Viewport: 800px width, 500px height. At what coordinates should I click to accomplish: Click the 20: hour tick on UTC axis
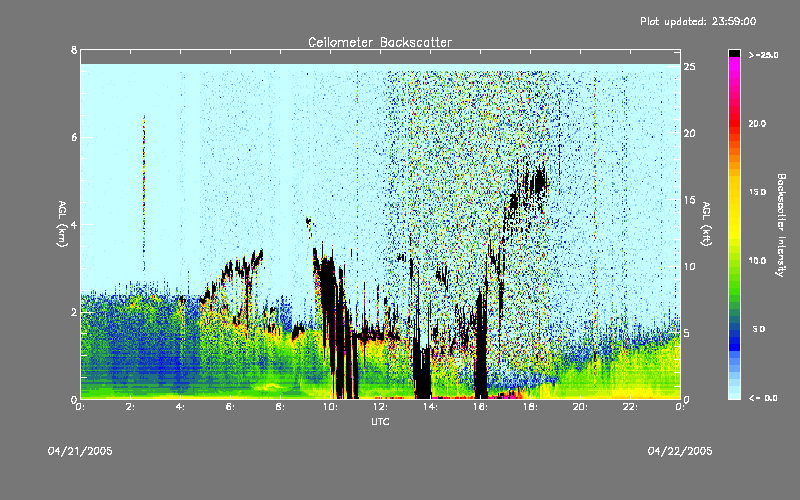580,407
